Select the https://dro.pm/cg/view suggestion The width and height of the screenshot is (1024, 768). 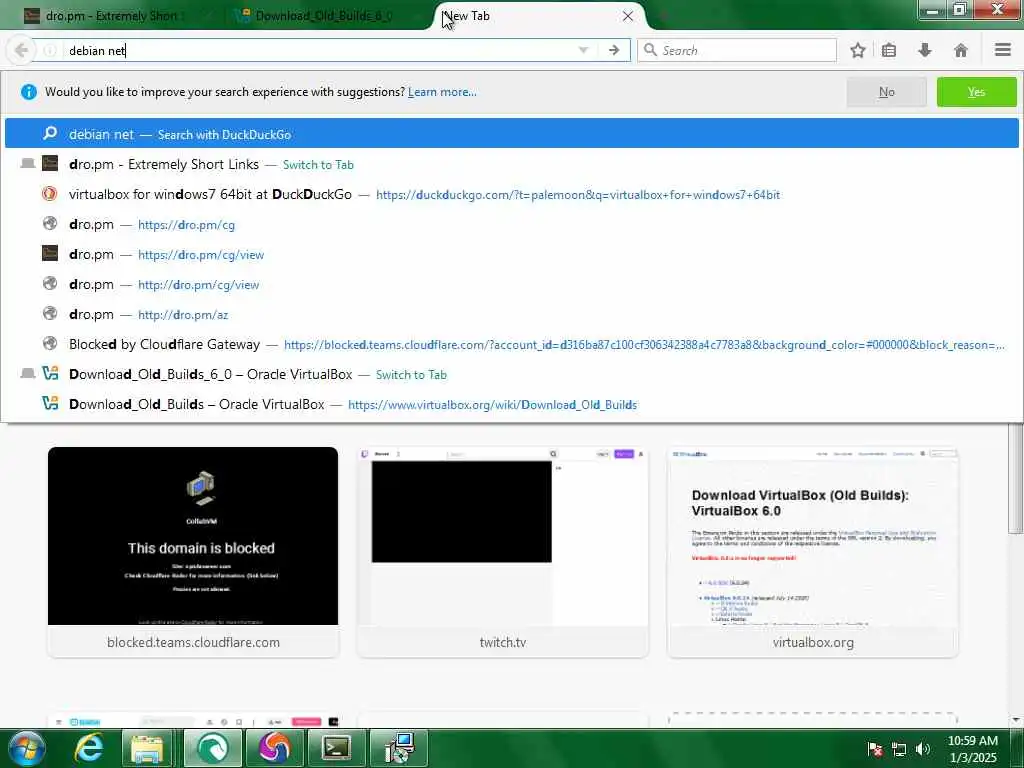pos(511,254)
